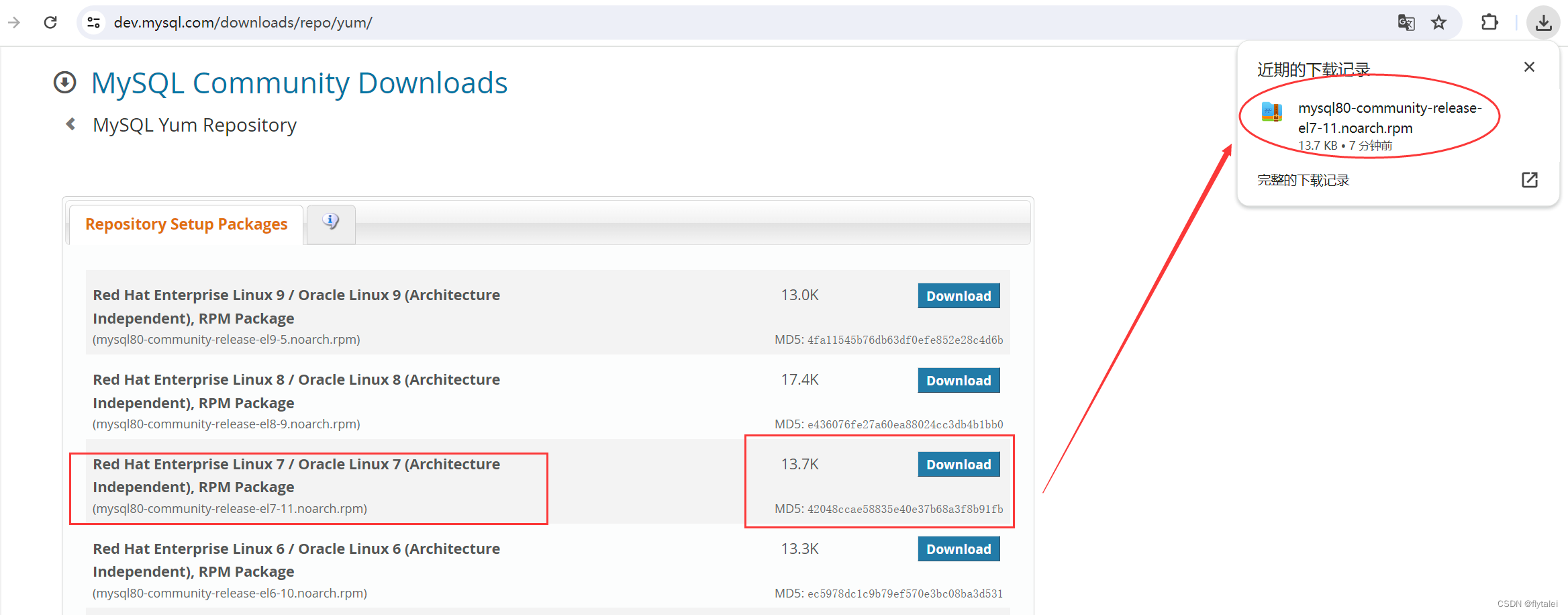Screen dimensions: 1568x615
Task: Click the MD5 hash e436076fe27a60ea88024cc3db4b1bb0
Action: pos(905,424)
